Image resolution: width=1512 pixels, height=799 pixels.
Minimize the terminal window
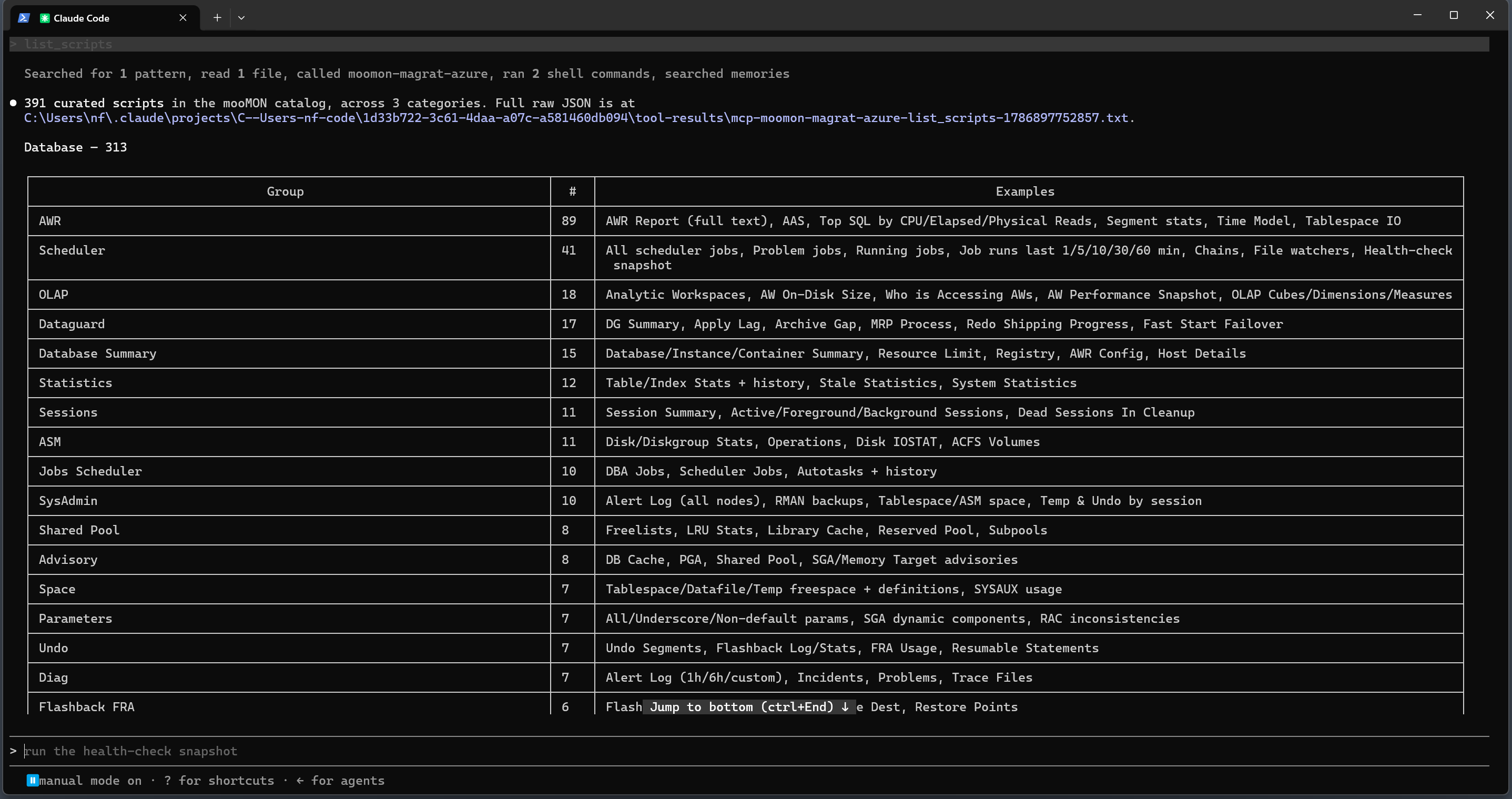pyautogui.click(x=1417, y=15)
